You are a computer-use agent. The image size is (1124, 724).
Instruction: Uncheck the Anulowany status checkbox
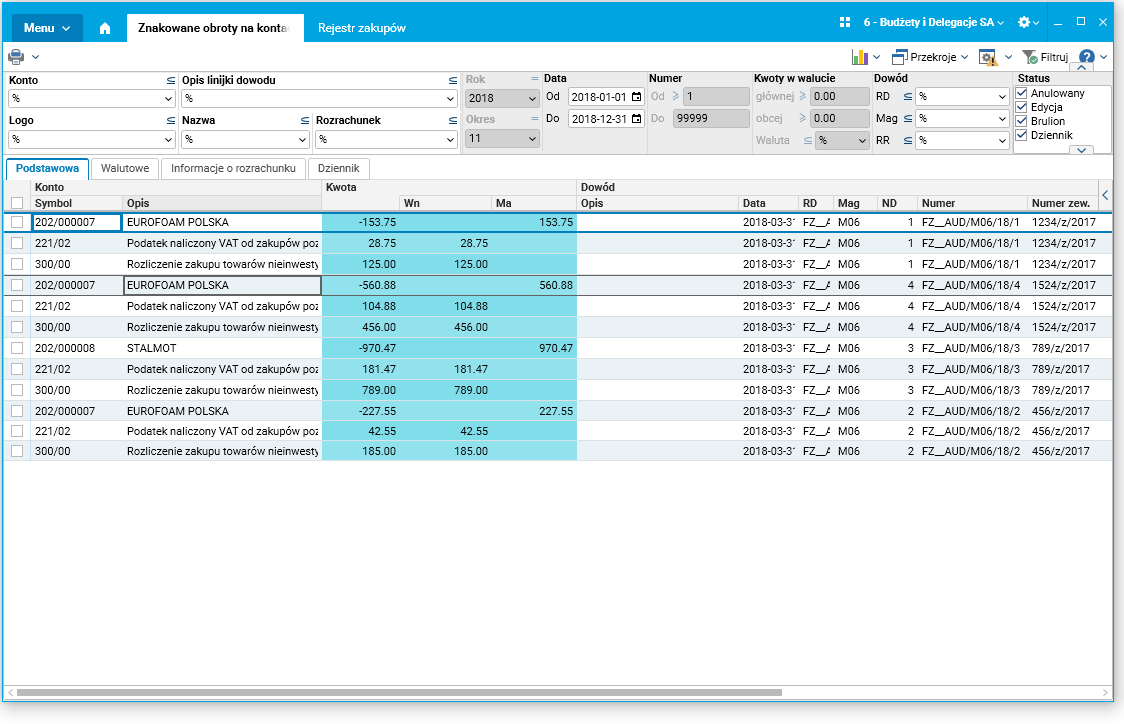[x=1021, y=93]
